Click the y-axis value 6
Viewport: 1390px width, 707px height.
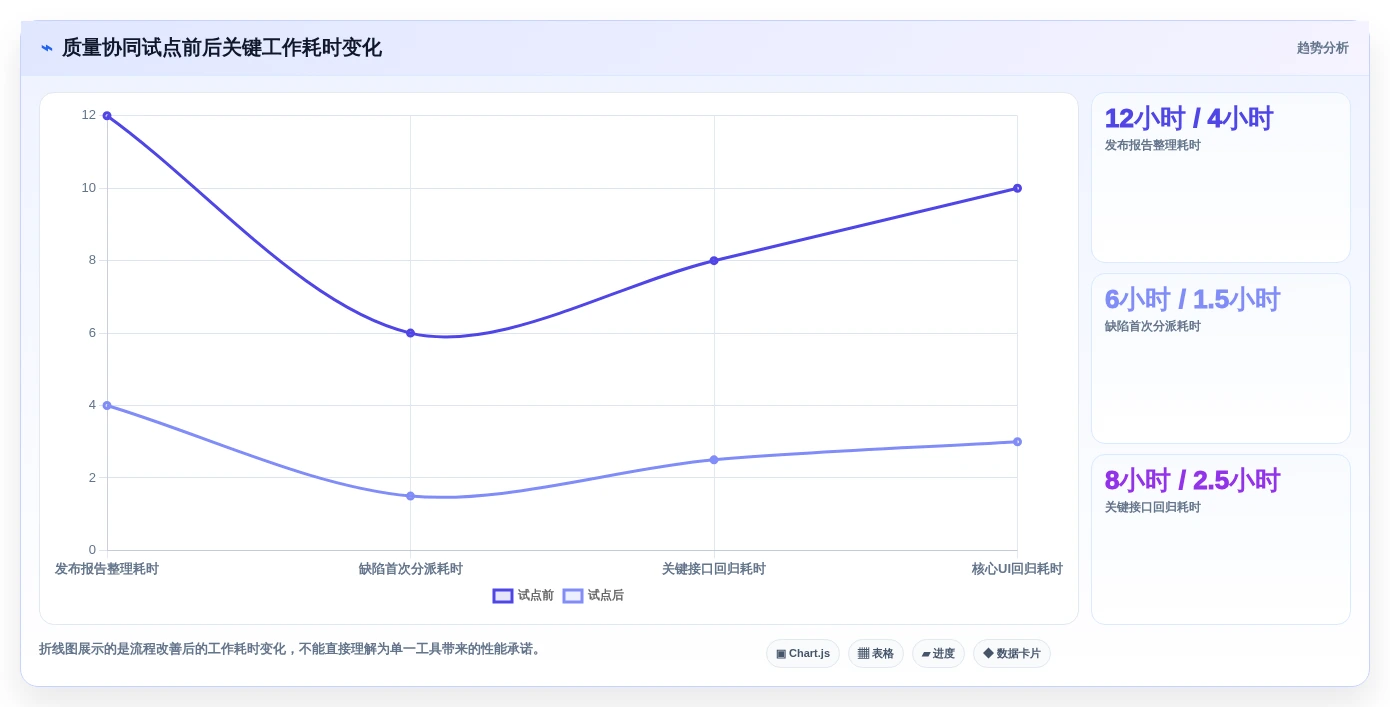coord(92,333)
